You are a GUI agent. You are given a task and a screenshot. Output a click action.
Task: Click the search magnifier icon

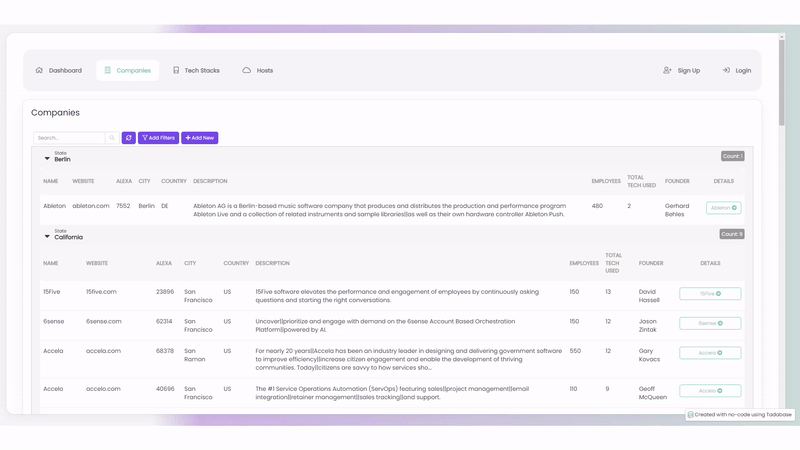point(112,138)
